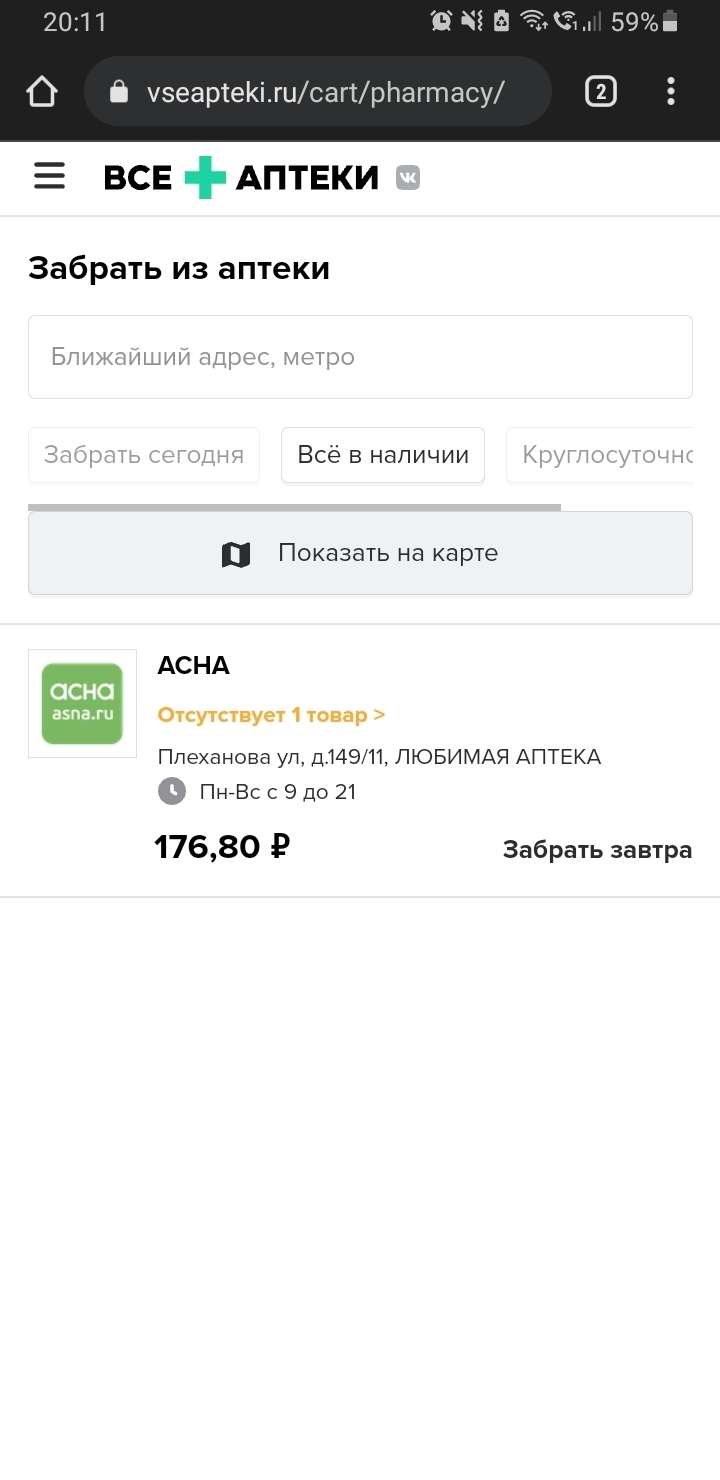The height and width of the screenshot is (1480, 720).
Task: Open the АСНА pharmacy name link
Action: [x=193, y=666]
